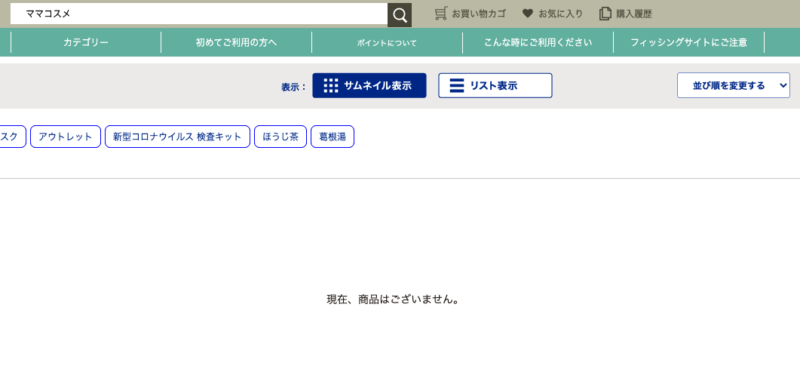Click the heart favorites icon
Image resolution: width=800 pixels, height=384 pixels.
point(528,14)
